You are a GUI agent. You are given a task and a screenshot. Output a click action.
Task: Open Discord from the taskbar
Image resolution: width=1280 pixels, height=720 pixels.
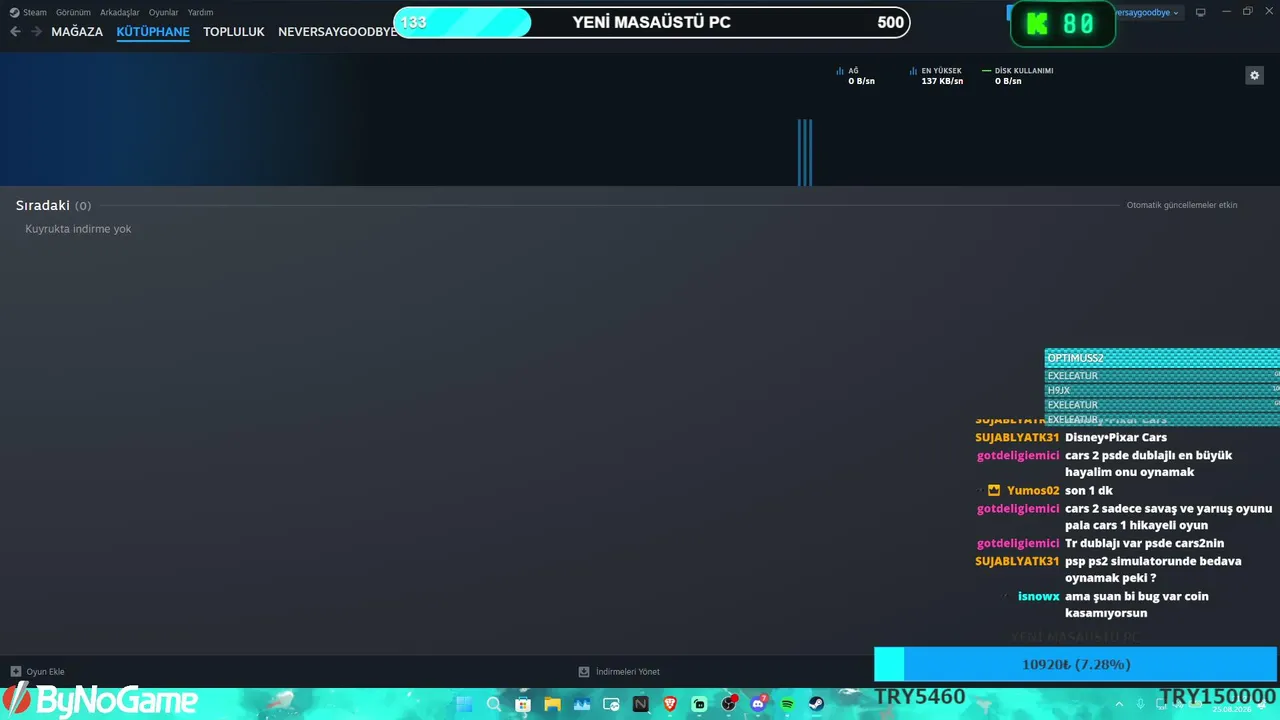pos(758,704)
